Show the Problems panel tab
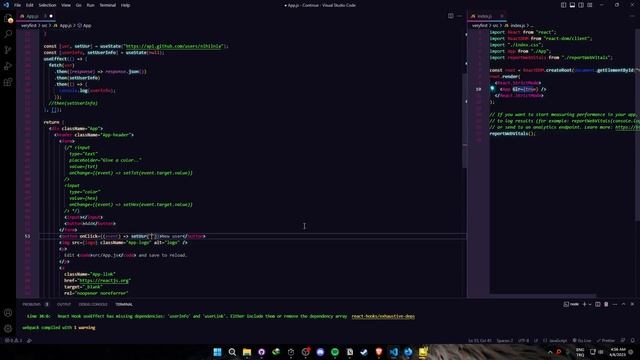 (32, 304)
